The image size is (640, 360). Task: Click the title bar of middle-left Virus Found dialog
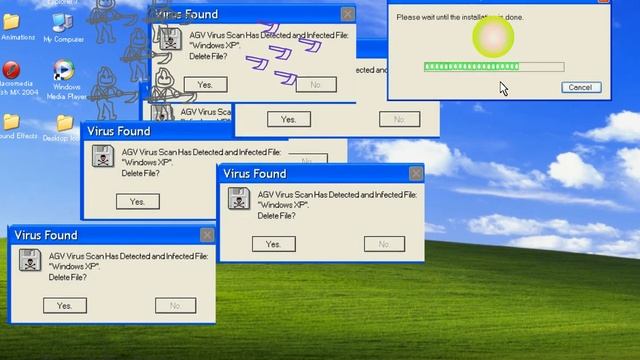[157, 131]
